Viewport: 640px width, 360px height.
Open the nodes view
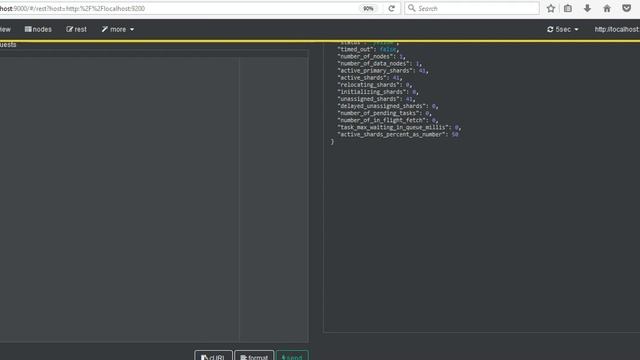pyautogui.click(x=38, y=29)
